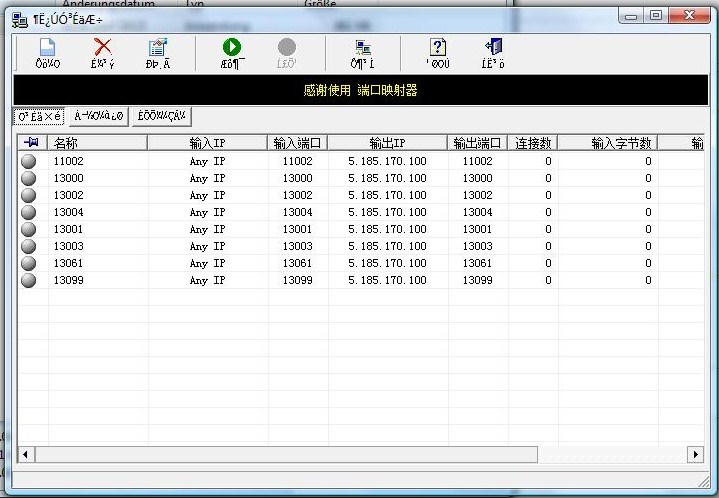719x498 pixels.
Task: Click the gray circle Stop toolbar icon
Action: coord(287,47)
